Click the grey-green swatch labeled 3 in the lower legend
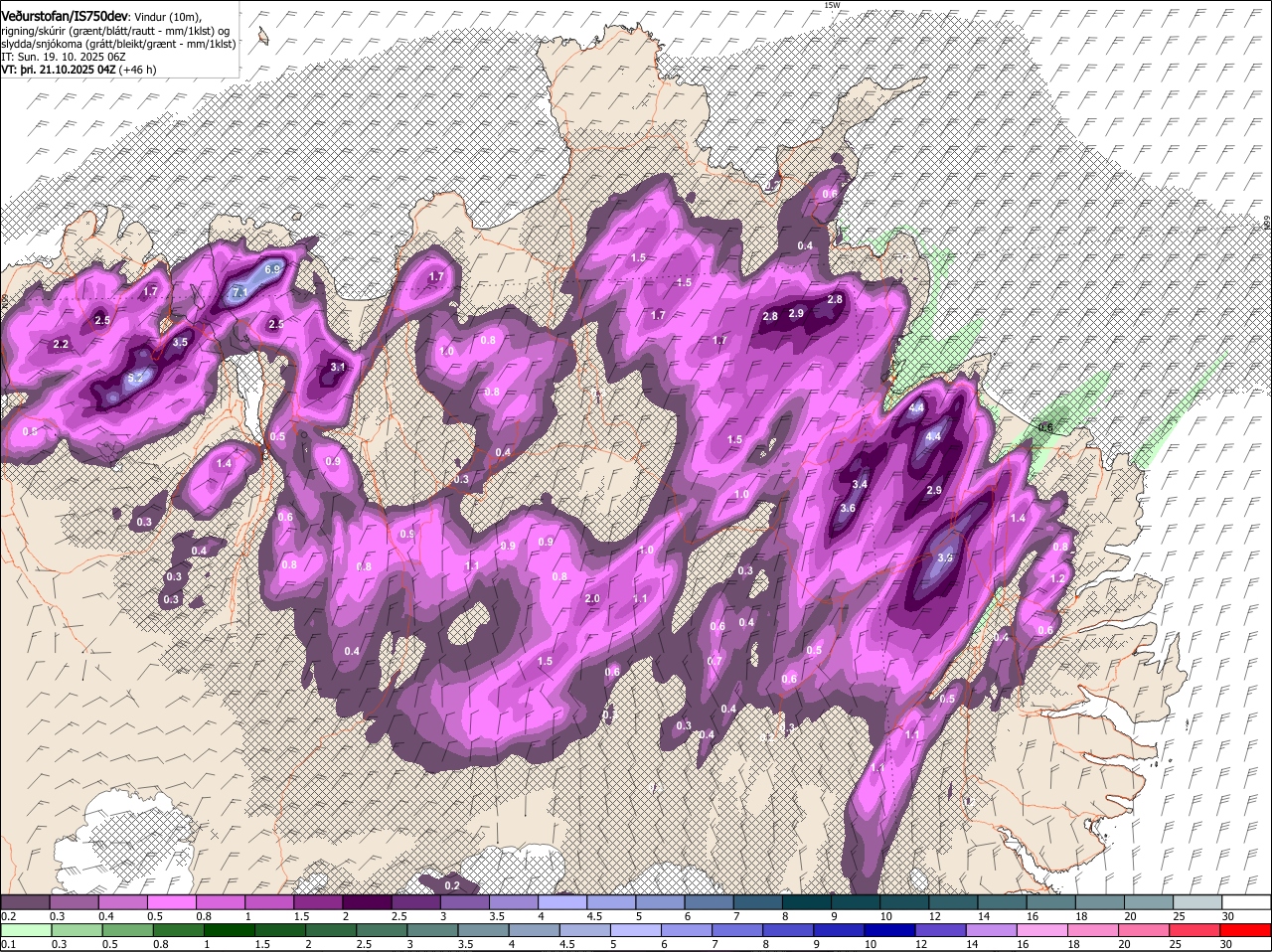This screenshot has height=952, width=1272. 431,930
